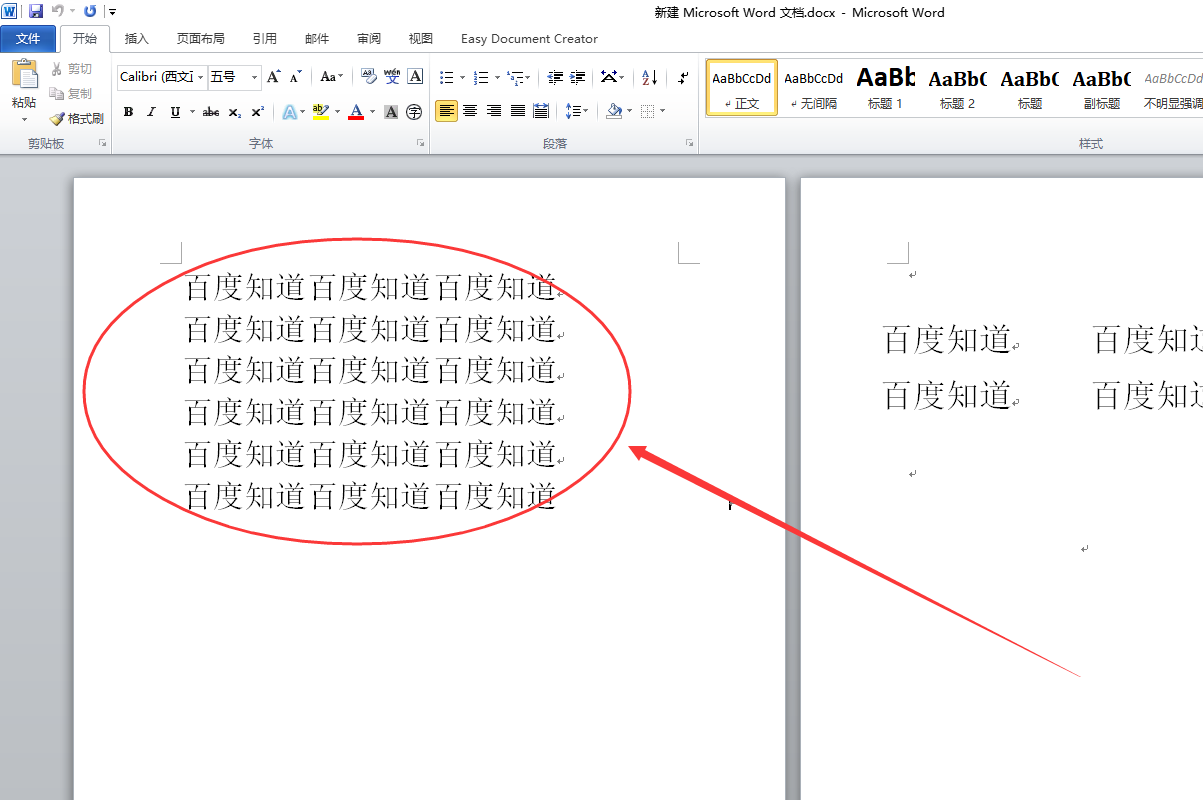Click the Character Shading icon

(x=391, y=112)
